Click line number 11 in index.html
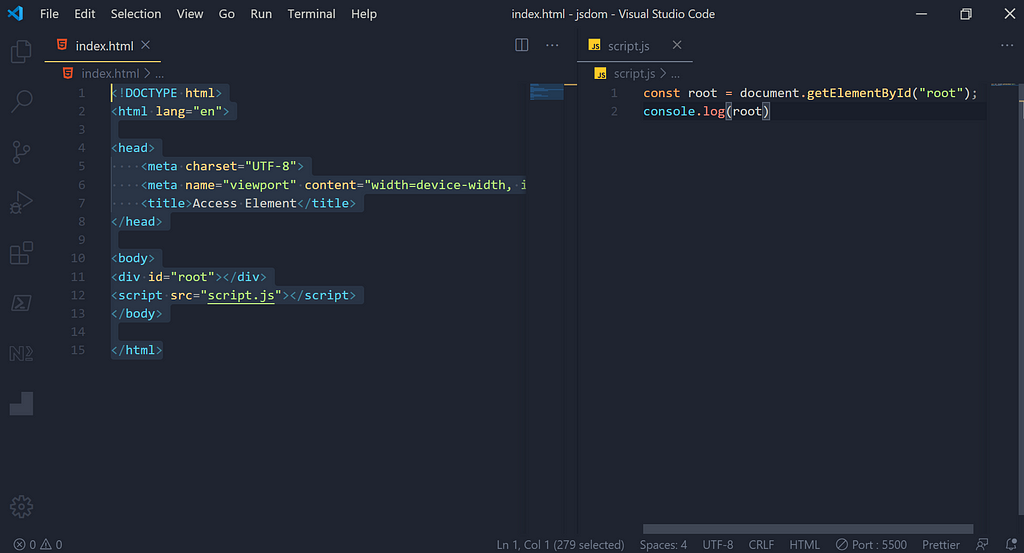Viewport: 1024px width, 553px height. click(78, 277)
